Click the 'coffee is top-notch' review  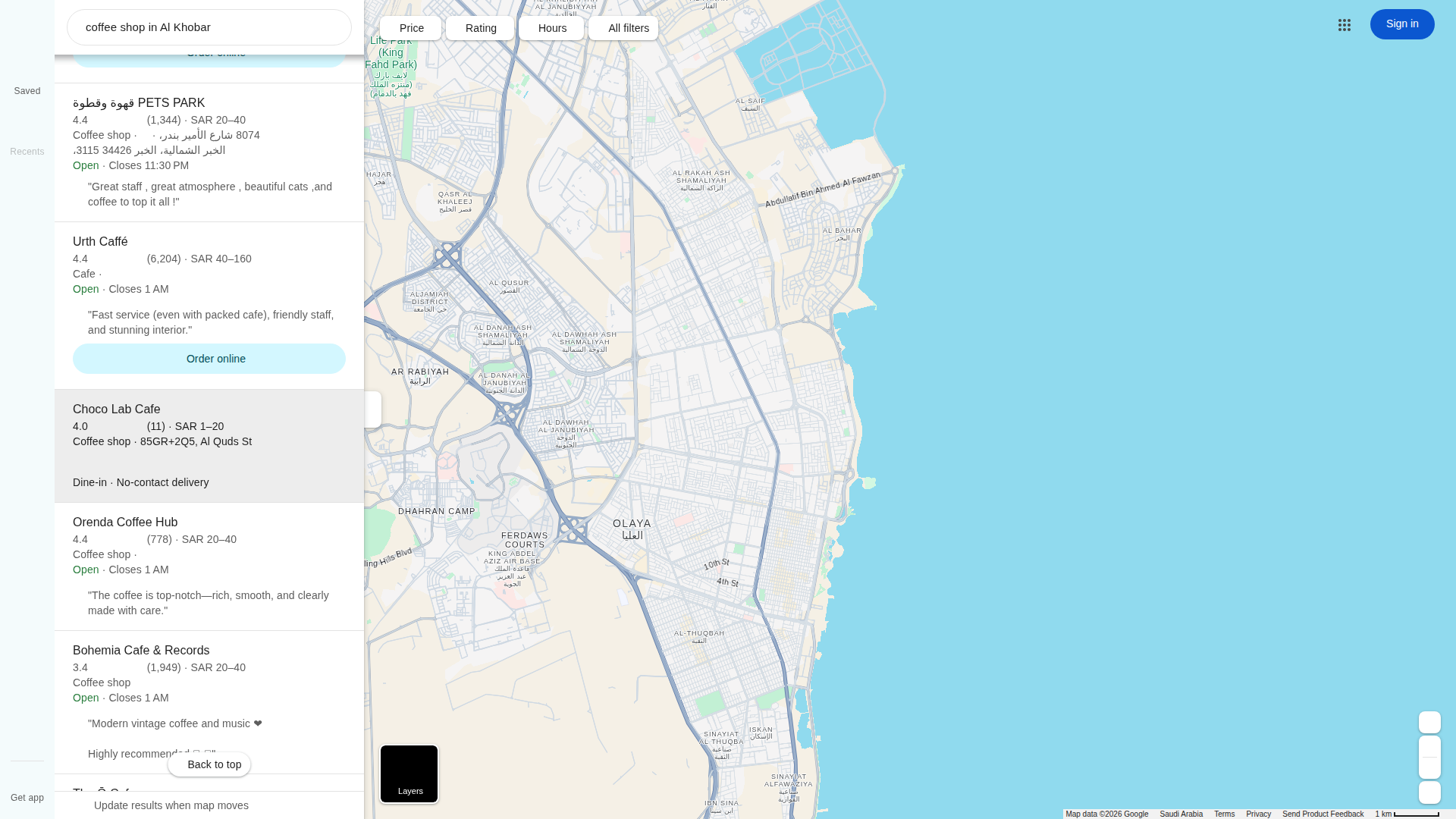point(209,603)
